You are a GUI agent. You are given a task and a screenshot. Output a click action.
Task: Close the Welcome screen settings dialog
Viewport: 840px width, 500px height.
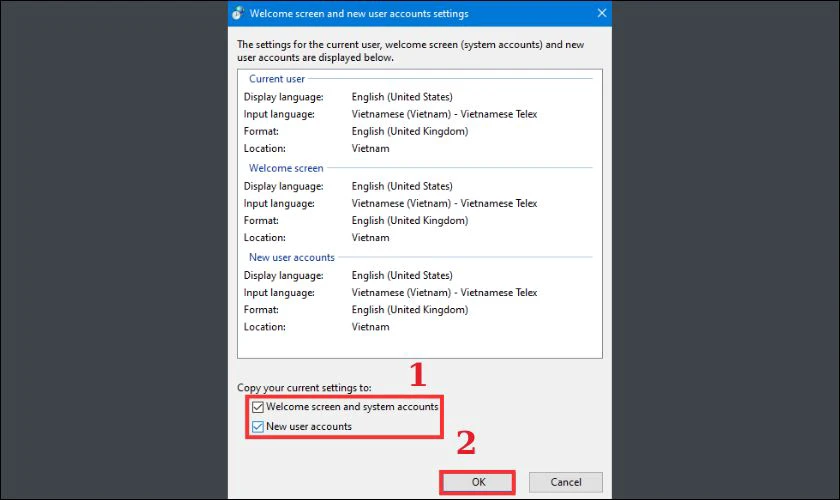[602, 13]
